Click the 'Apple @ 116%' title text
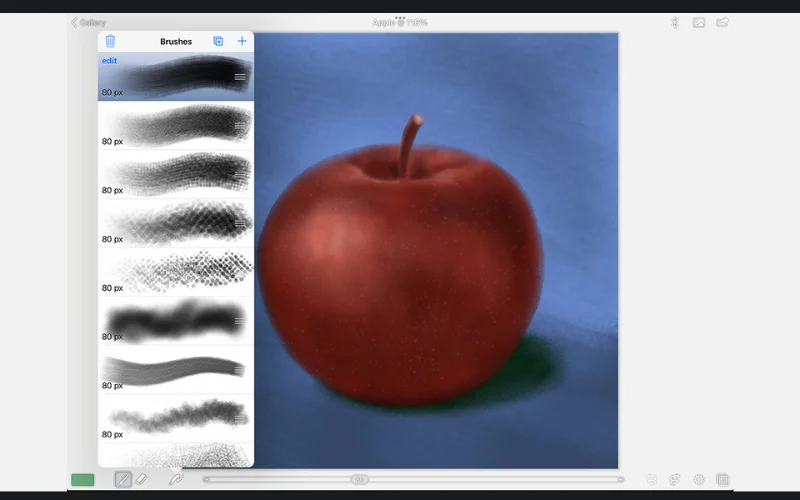This screenshot has height=500, width=800. 400,23
